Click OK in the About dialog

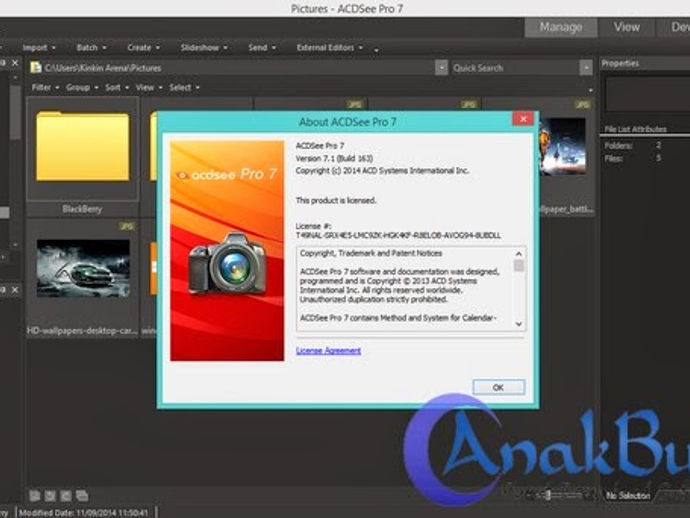click(x=499, y=387)
